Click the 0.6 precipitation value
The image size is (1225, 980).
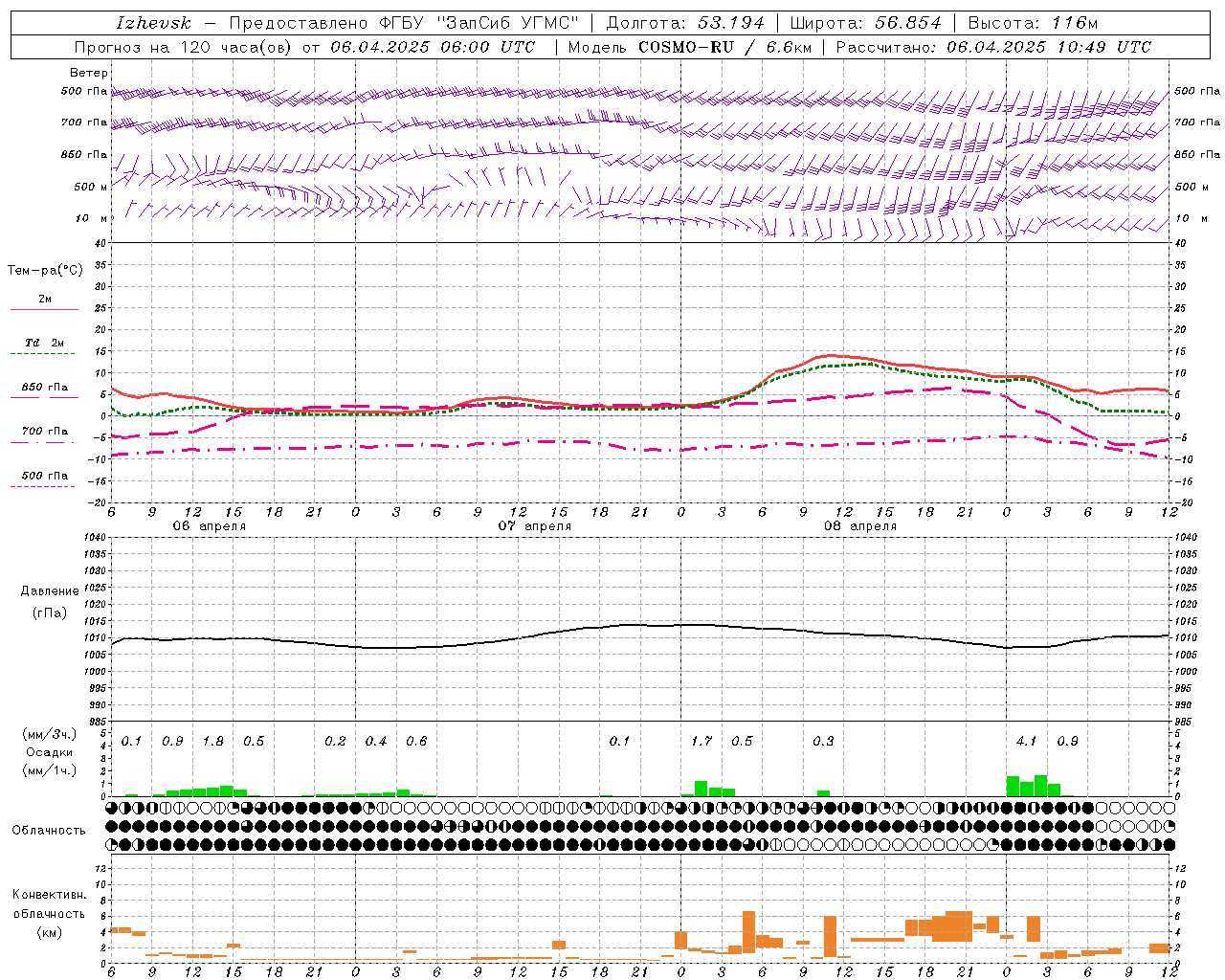[x=416, y=741]
